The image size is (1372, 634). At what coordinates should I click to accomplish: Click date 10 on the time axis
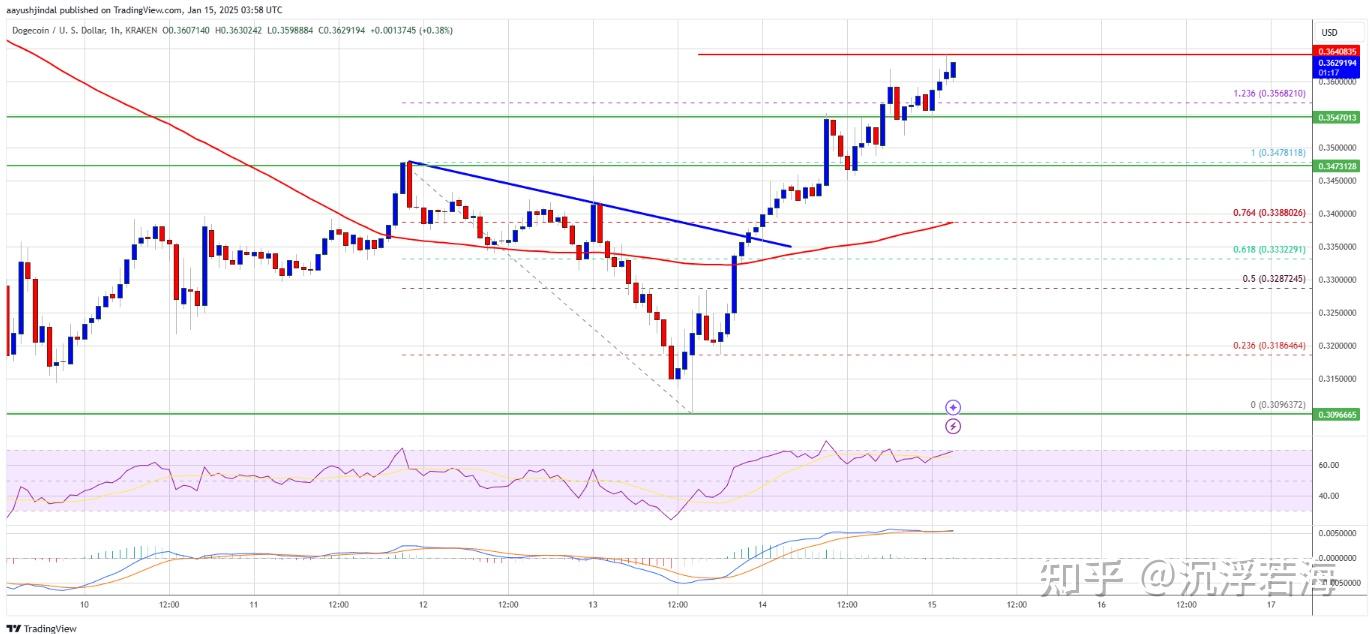pos(84,605)
